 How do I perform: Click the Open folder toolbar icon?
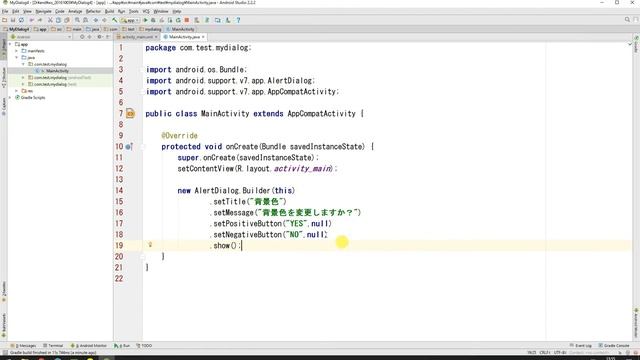[x=4, y=20]
